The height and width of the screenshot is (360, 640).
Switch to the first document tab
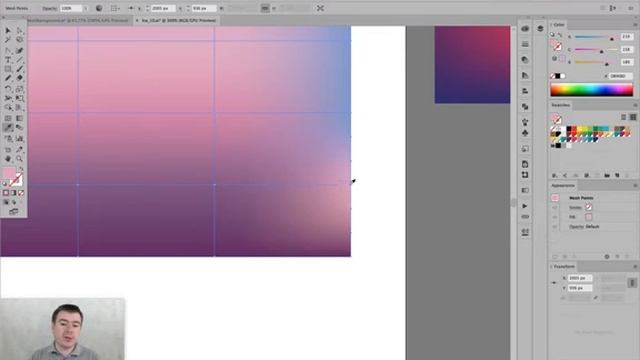tap(78, 20)
